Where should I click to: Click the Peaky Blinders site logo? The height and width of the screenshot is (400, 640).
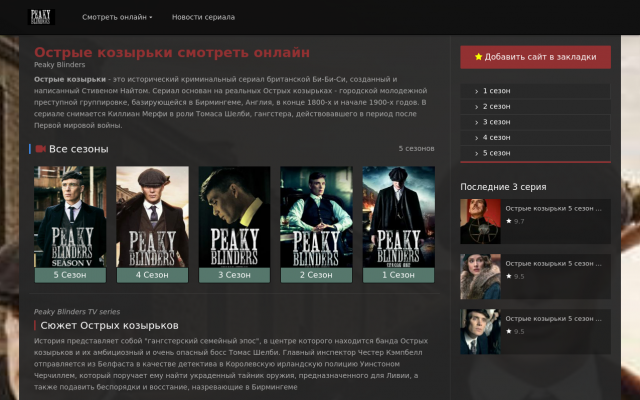click(41, 17)
